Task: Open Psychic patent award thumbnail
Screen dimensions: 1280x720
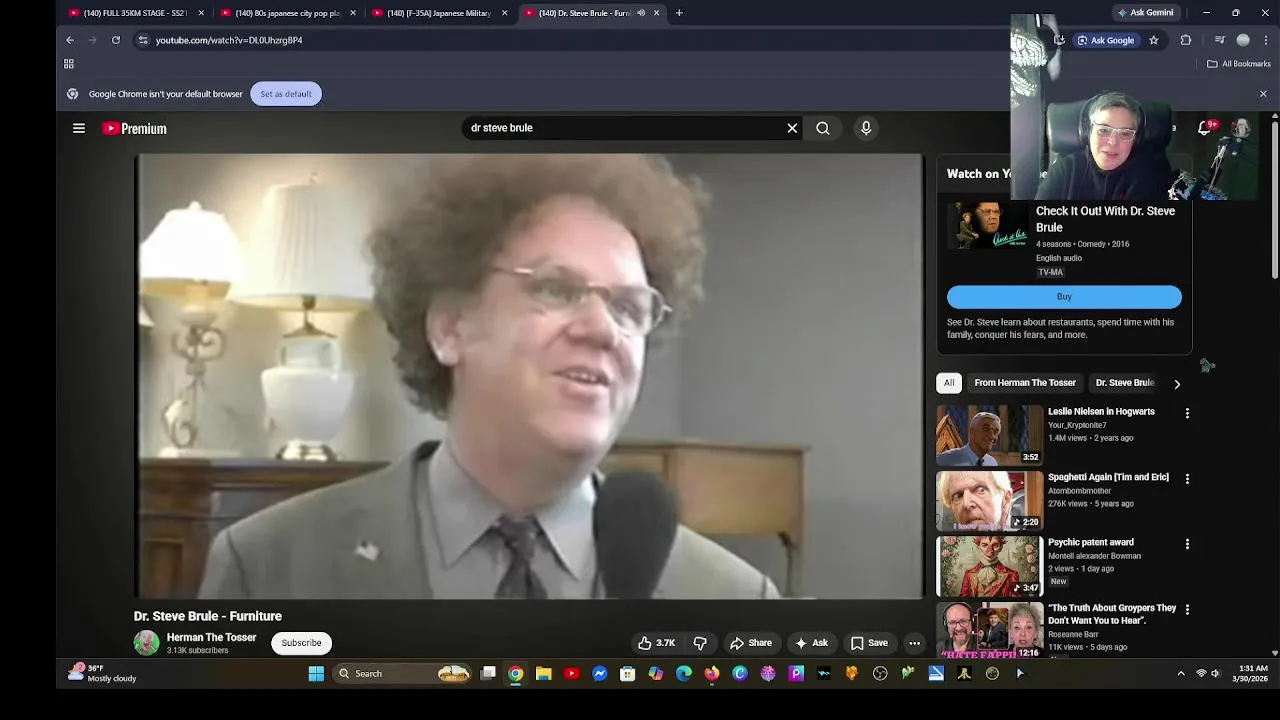Action: 989,566
